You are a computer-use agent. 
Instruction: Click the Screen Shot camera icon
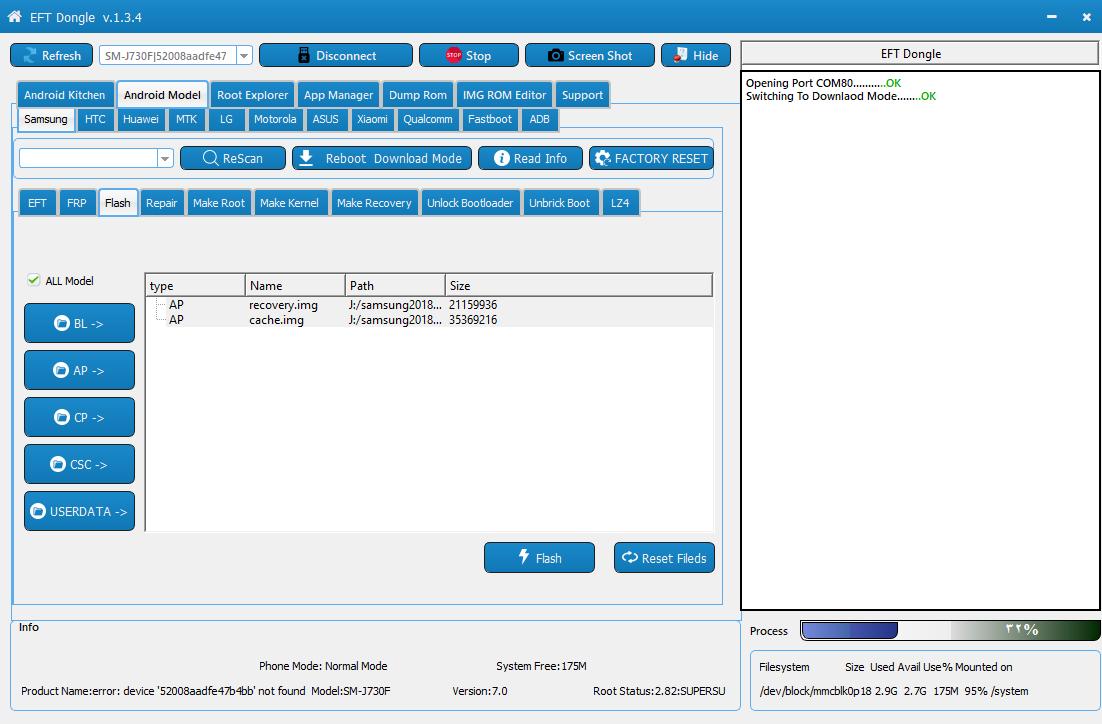pyautogui.click(x=555, y=56)
